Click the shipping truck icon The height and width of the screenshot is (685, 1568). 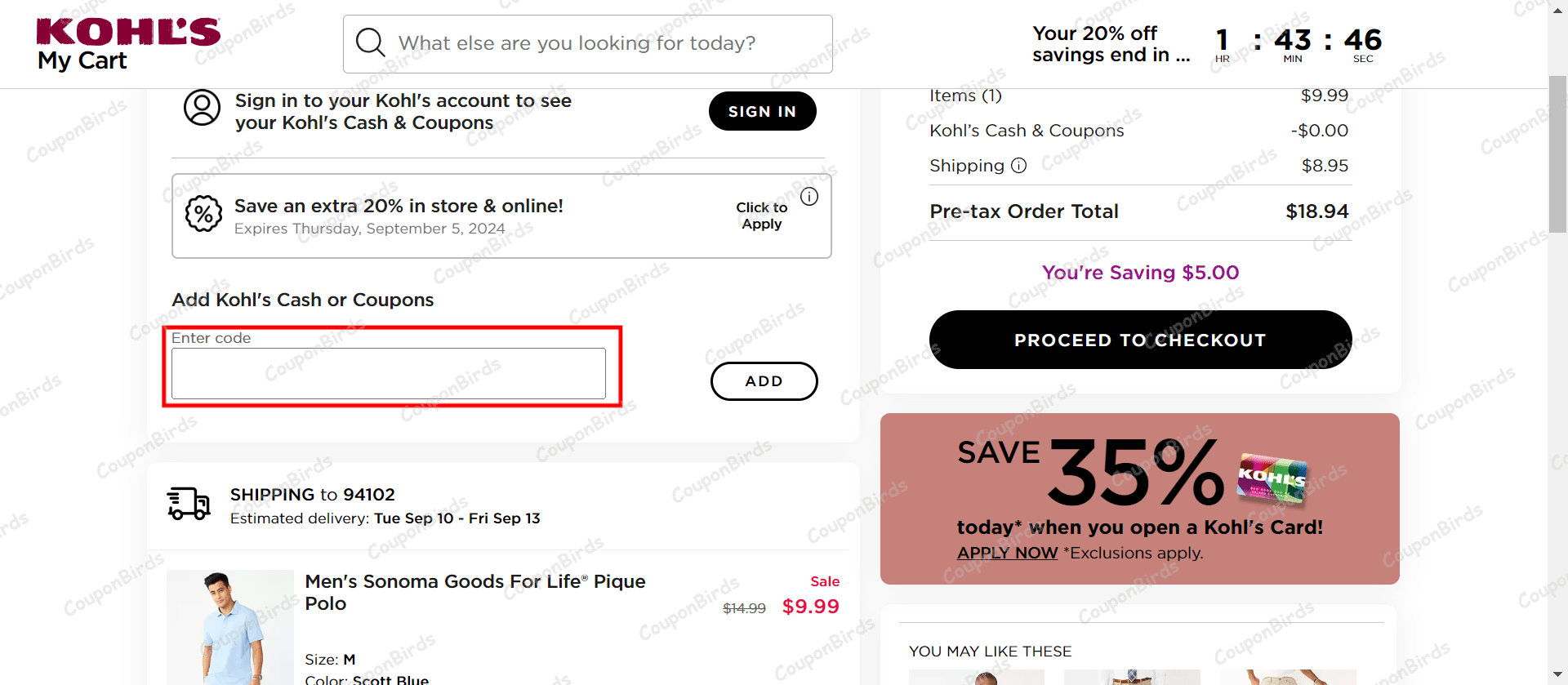pos(187,503)
